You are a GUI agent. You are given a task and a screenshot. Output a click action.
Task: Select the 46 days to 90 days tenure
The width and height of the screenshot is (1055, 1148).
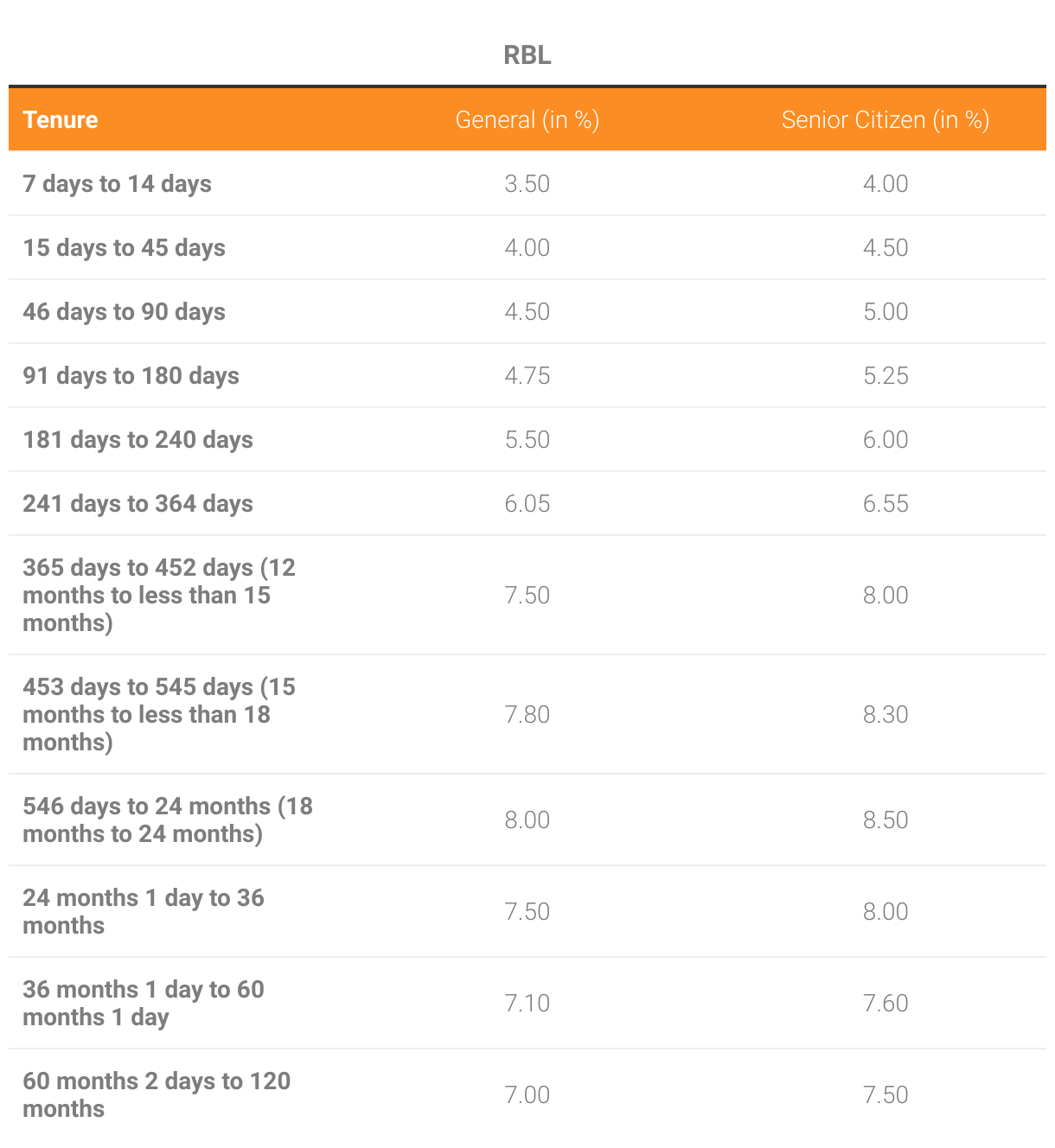[x=124, y=312]
